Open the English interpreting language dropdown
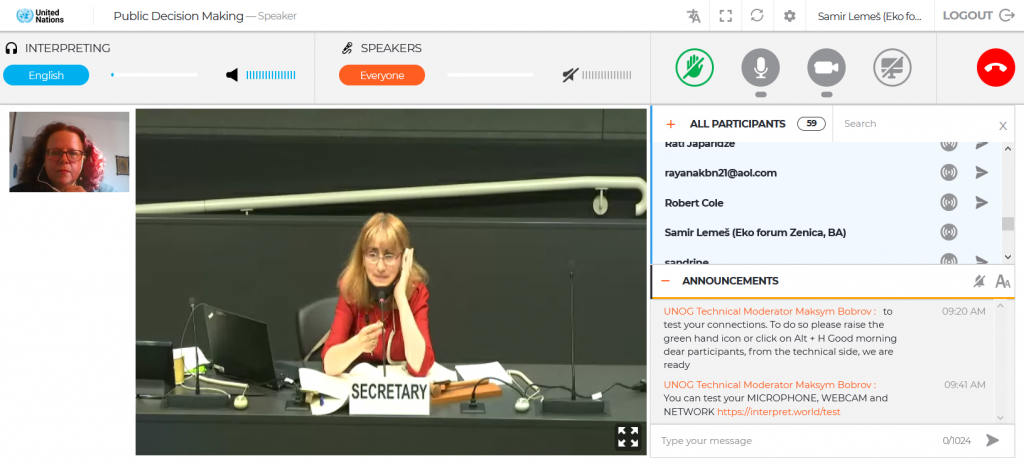This screenshot has height=466, width=1024. (x=46, y=75)
